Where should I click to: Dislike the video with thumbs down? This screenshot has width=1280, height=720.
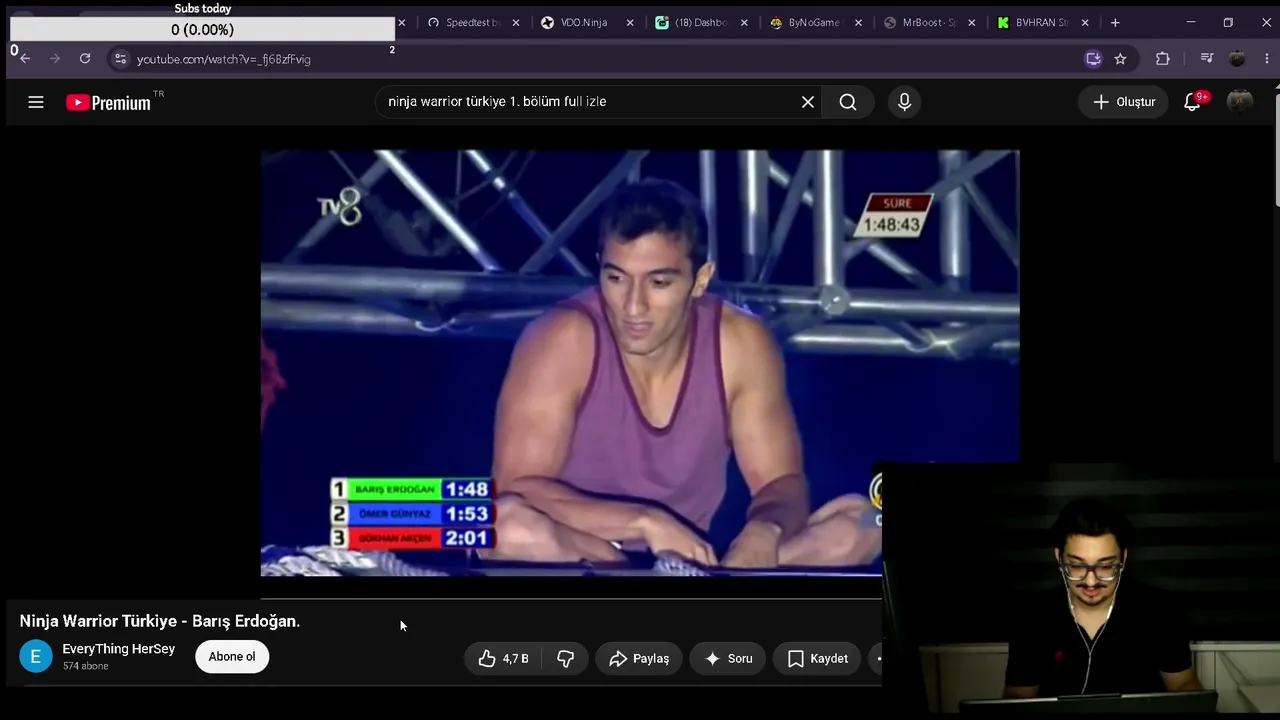pos(565,658)
